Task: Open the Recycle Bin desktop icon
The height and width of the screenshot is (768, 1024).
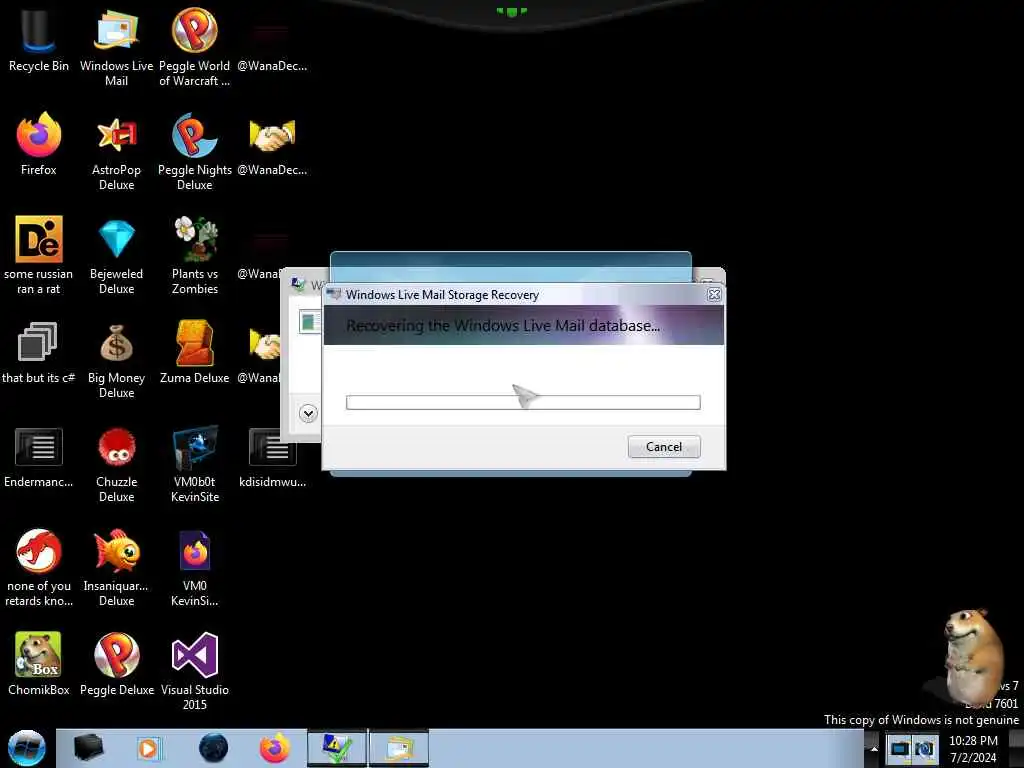Action: 39,40
